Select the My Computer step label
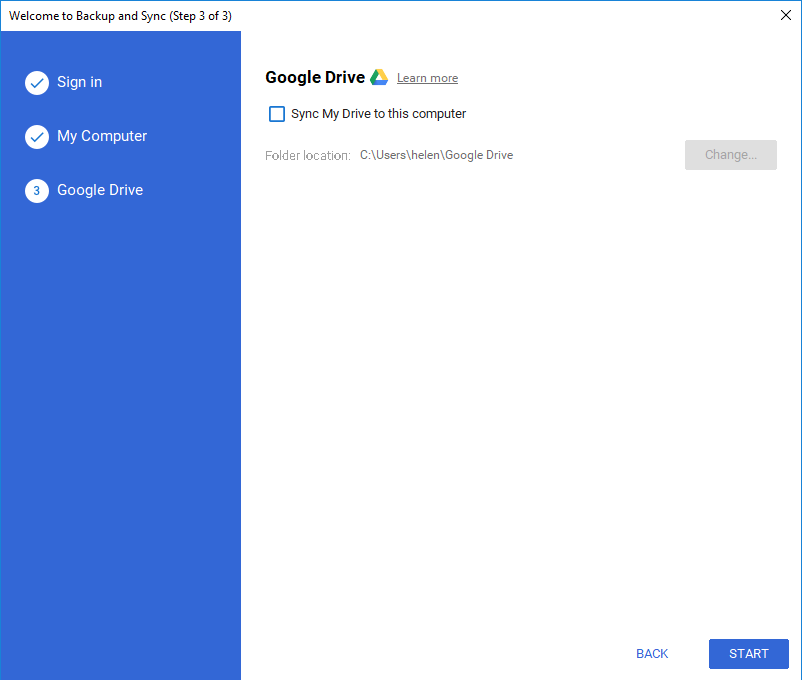802x680 pixels. click(x=102, y=136)
